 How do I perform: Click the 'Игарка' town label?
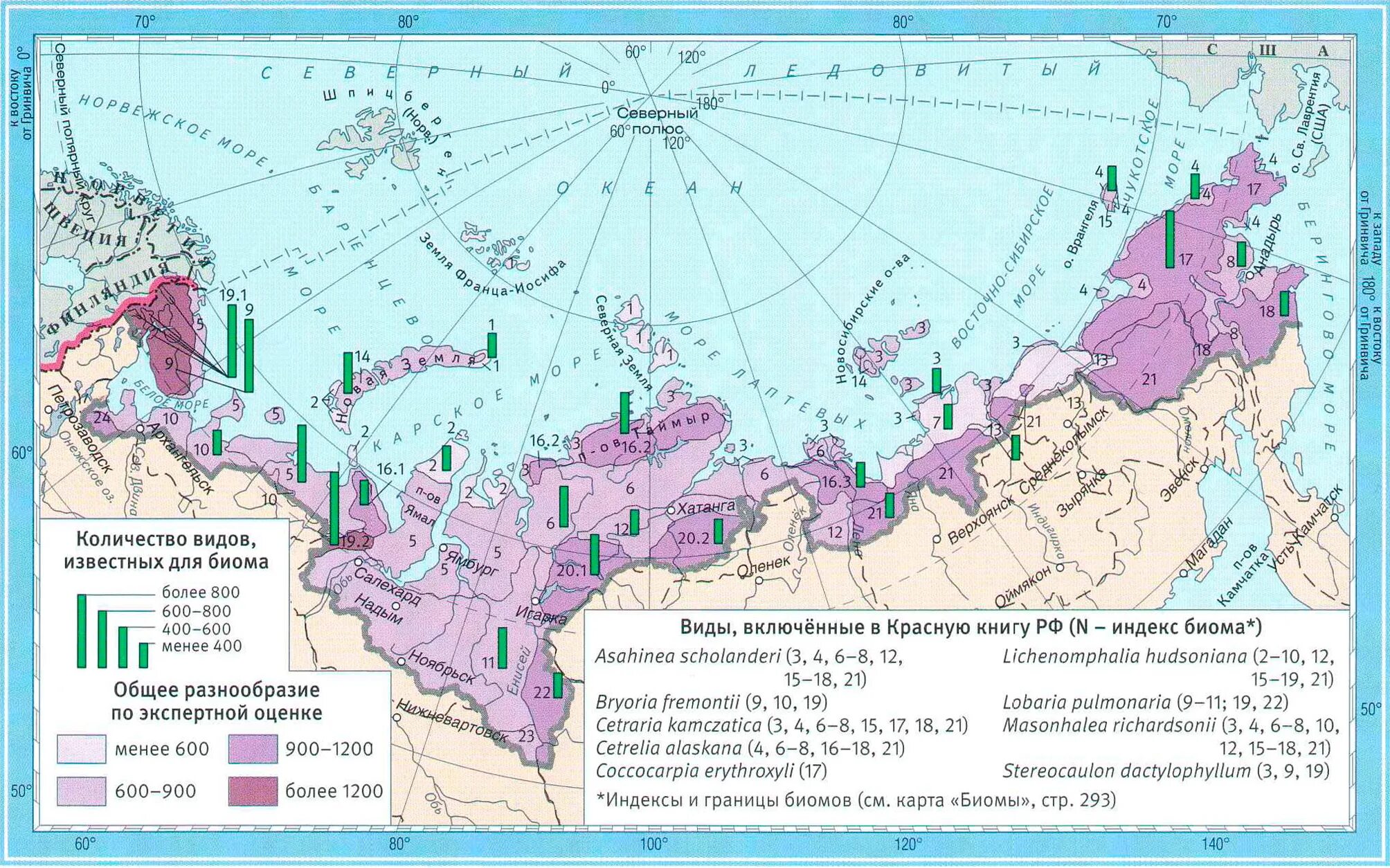[x=541, y=615]
